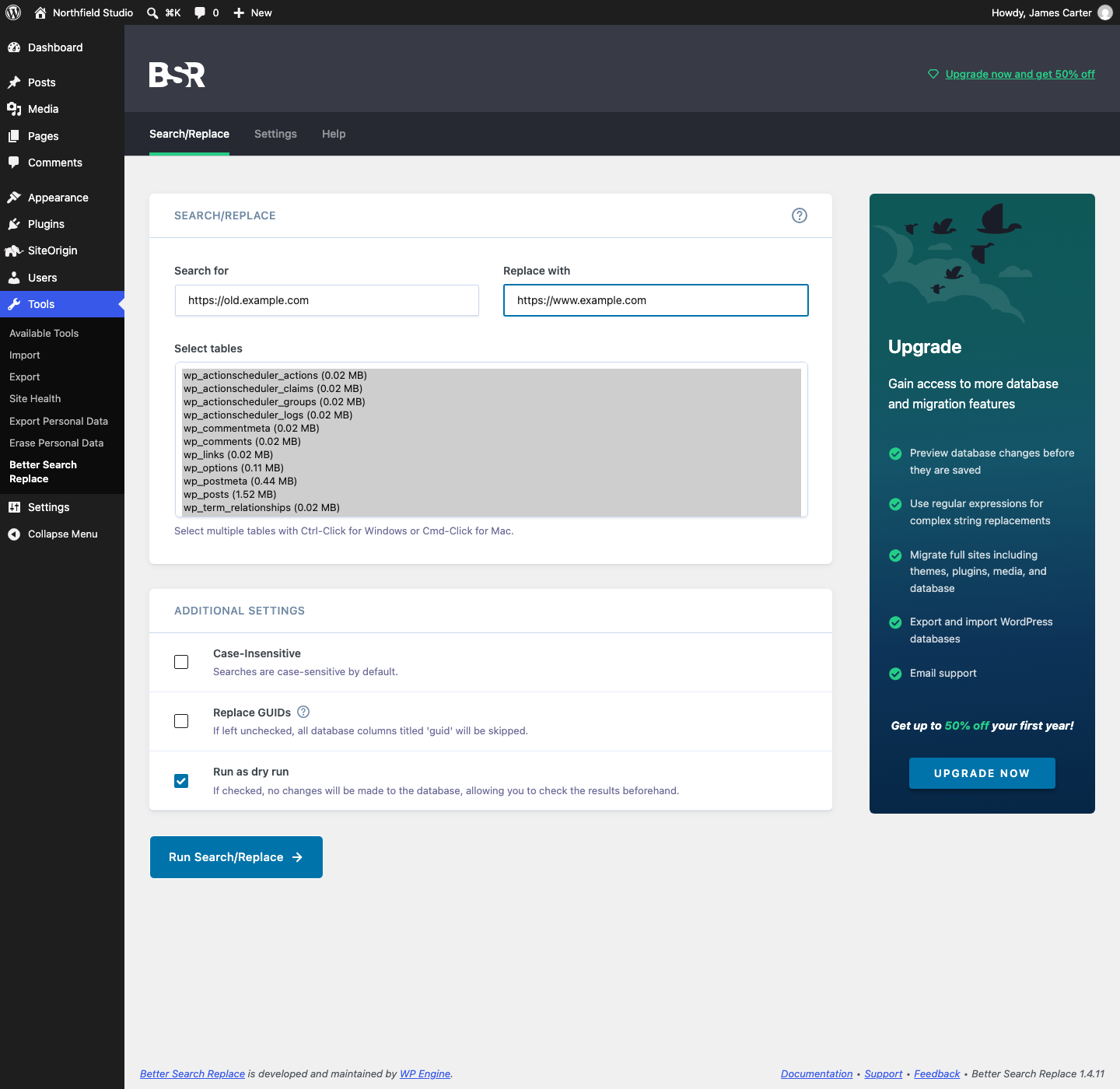Click the Posts pin icon in sidebar
The width and height of the screenshot is (1120, 1089).
pyautogui.click(x=14, y=82)
